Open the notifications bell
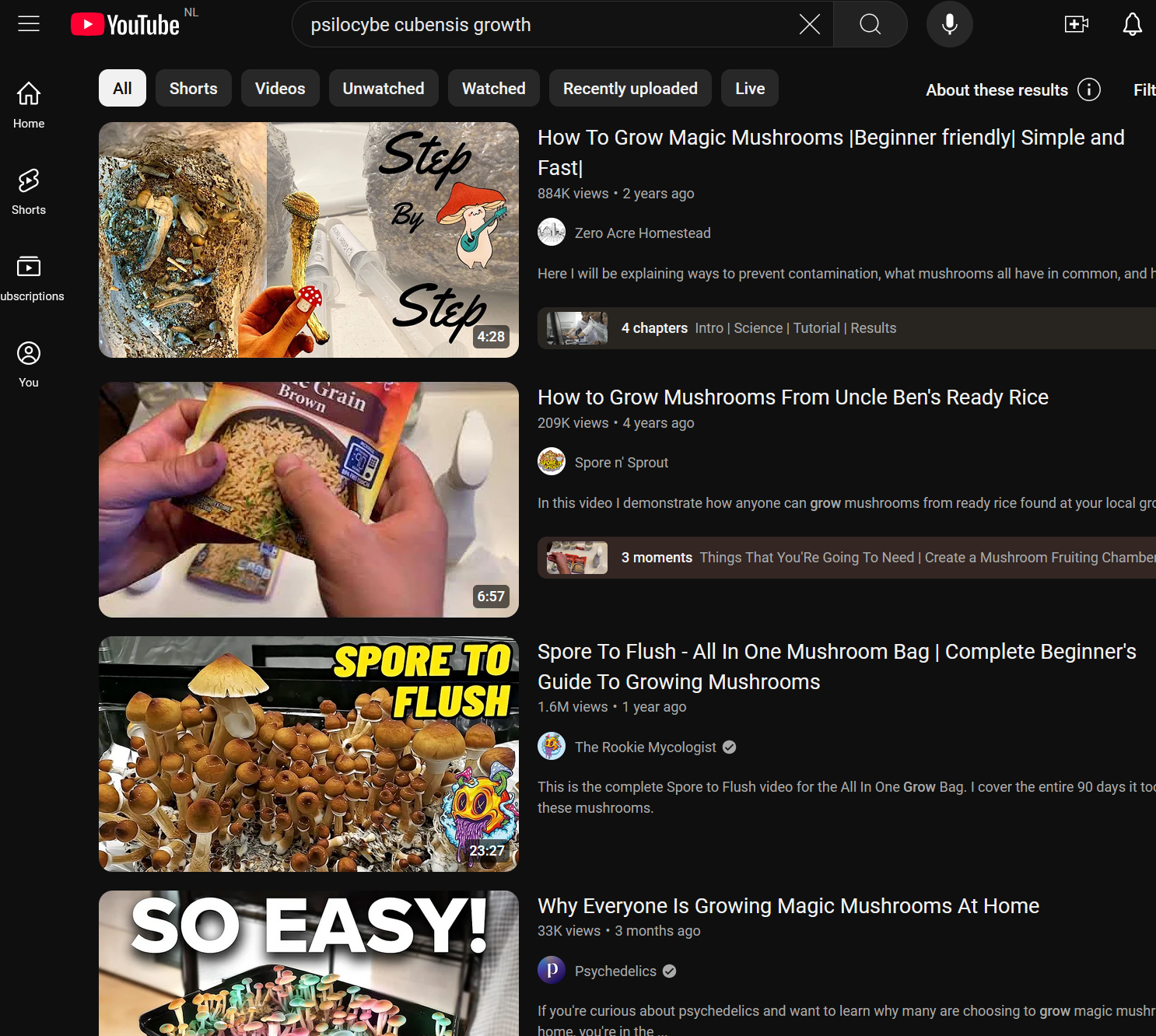The height and width of the screenshot is (1036, 1156). click(1132, 25)
